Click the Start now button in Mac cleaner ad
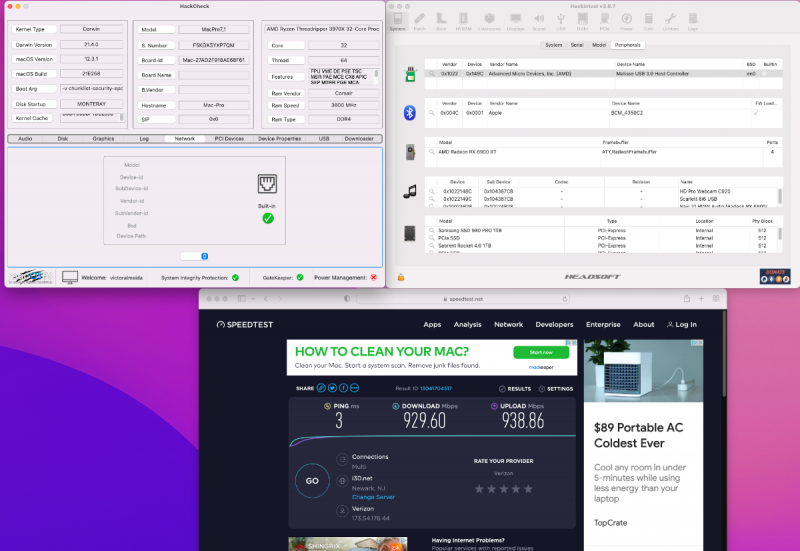 pos(541,353)
